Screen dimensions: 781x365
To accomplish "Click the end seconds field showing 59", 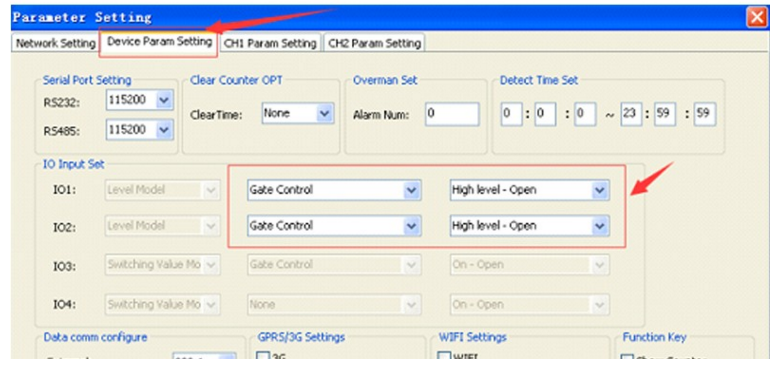I will [x=705, y=114].
